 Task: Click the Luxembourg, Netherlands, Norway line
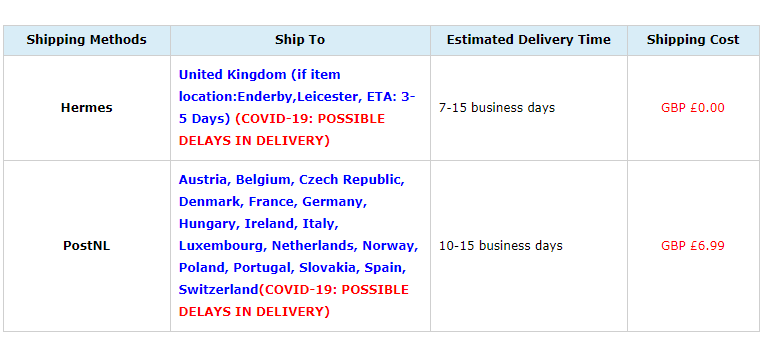[x=298, y=246]
